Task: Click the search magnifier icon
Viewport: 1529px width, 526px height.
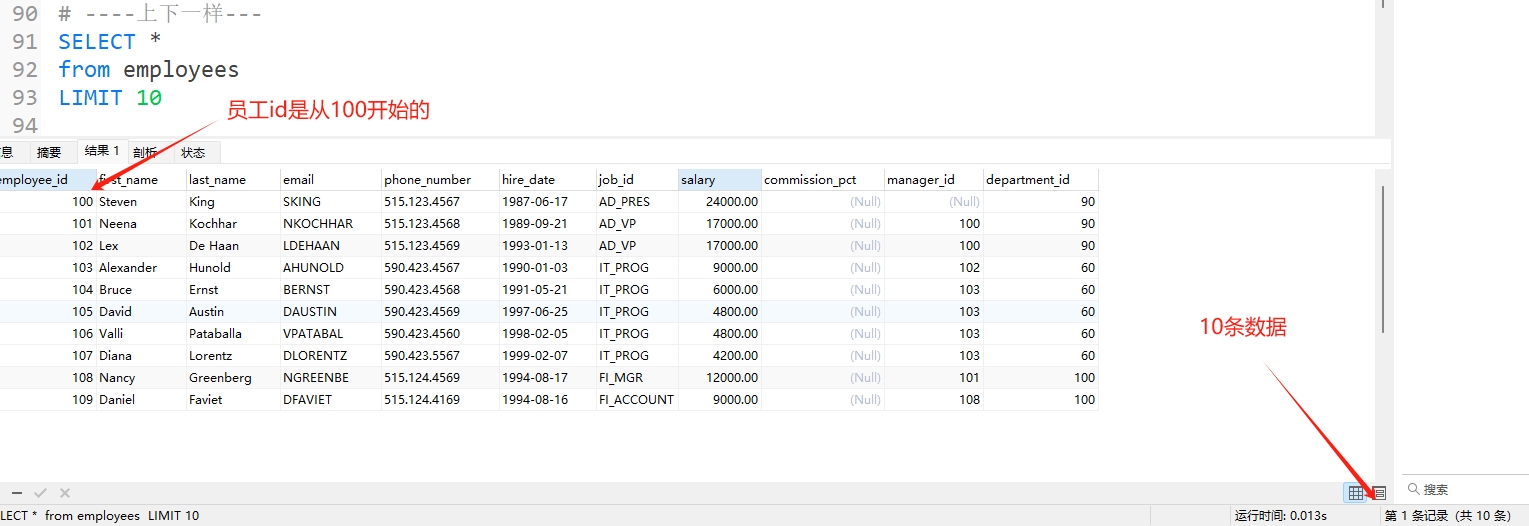Action: pos(1414,489)
